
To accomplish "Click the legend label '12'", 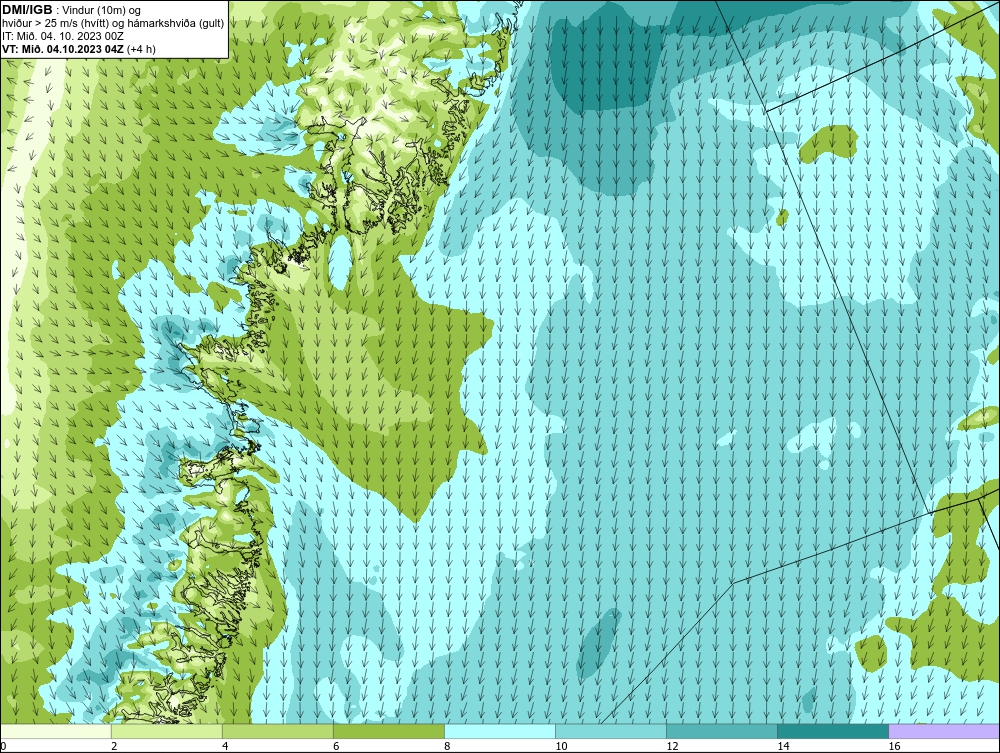I will coord(672,746).
